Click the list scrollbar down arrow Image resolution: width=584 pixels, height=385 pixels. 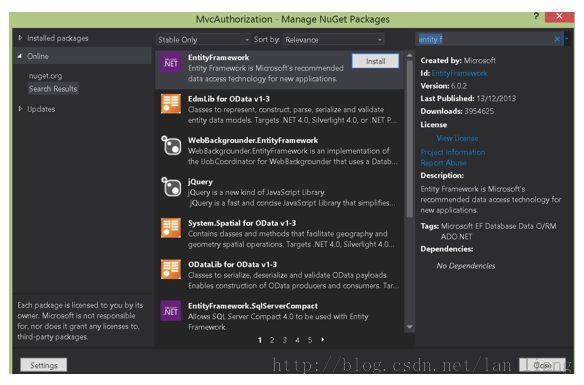point(410,327)
